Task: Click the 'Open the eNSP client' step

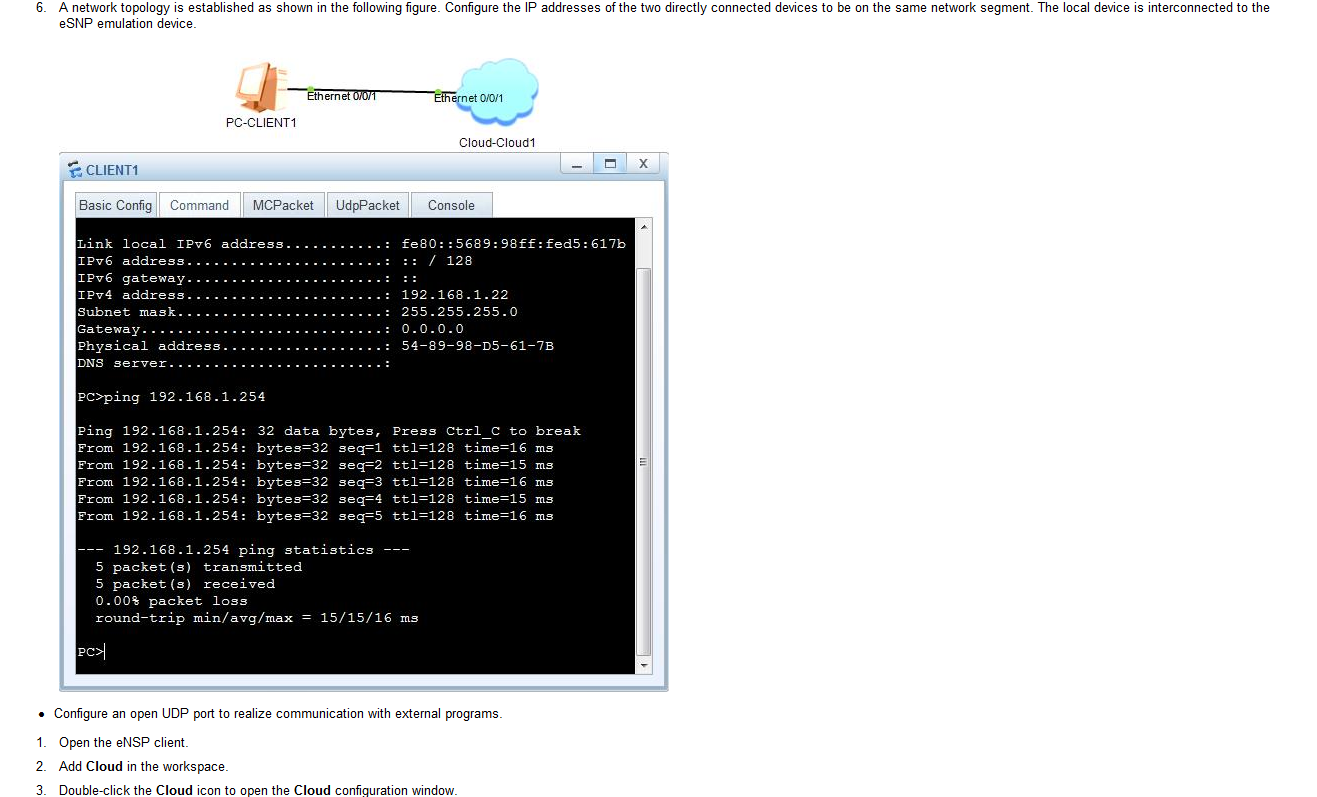Action: click(x=123, y=743)
